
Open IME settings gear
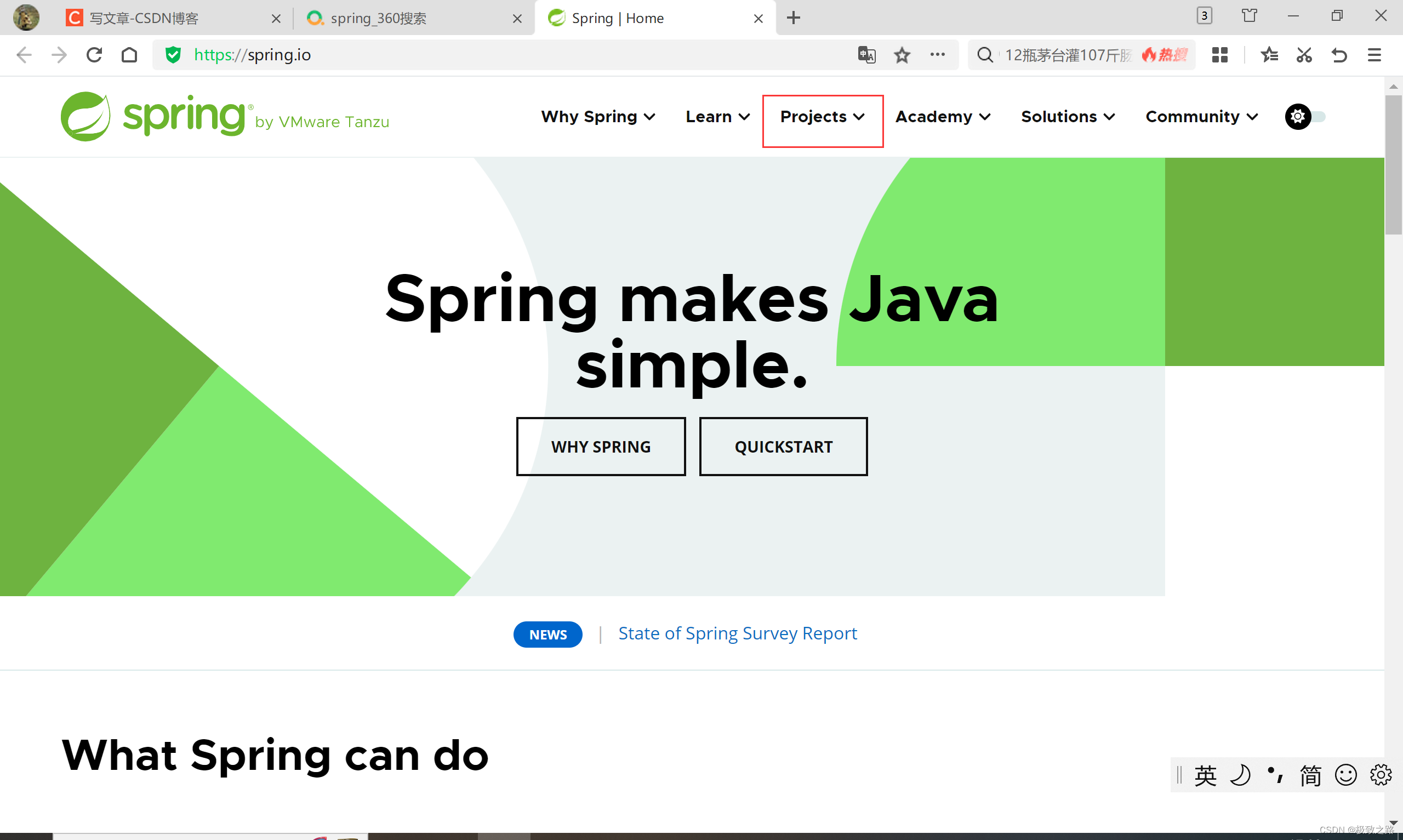(1381, 775)
